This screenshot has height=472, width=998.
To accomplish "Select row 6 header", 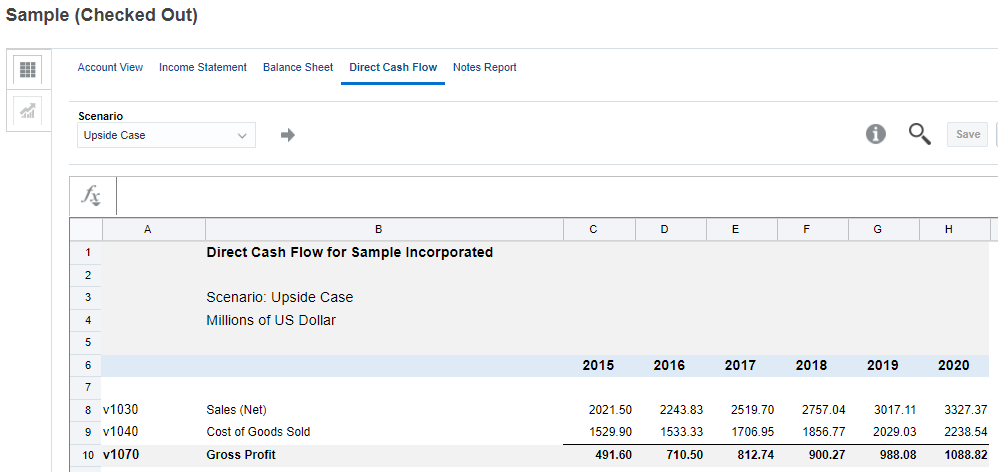I will point(86,366).
